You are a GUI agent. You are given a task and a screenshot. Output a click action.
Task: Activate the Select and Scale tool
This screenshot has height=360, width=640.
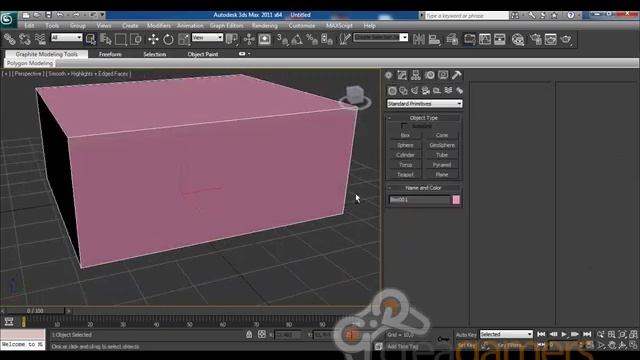(184, 39)
